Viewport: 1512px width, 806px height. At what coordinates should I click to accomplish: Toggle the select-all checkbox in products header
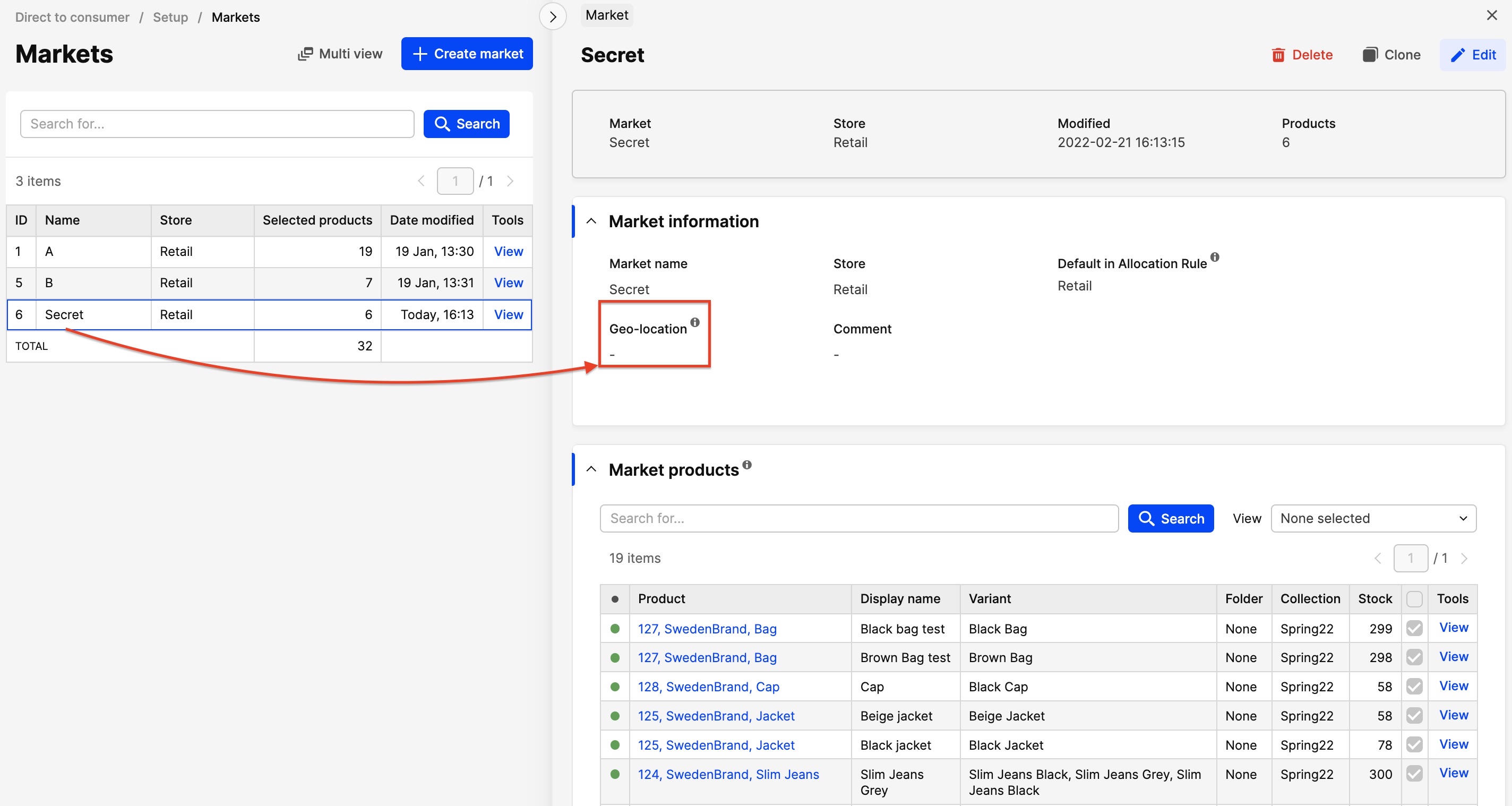click(x=1414, y=599)
